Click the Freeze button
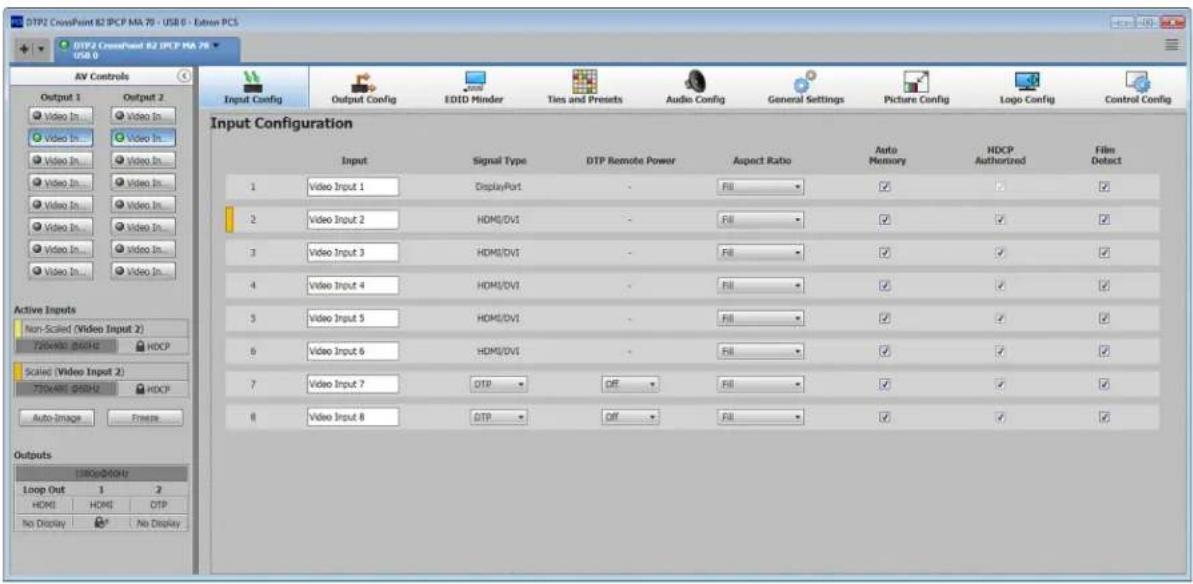Screen dimensions: 1193x584 (145, 417)
